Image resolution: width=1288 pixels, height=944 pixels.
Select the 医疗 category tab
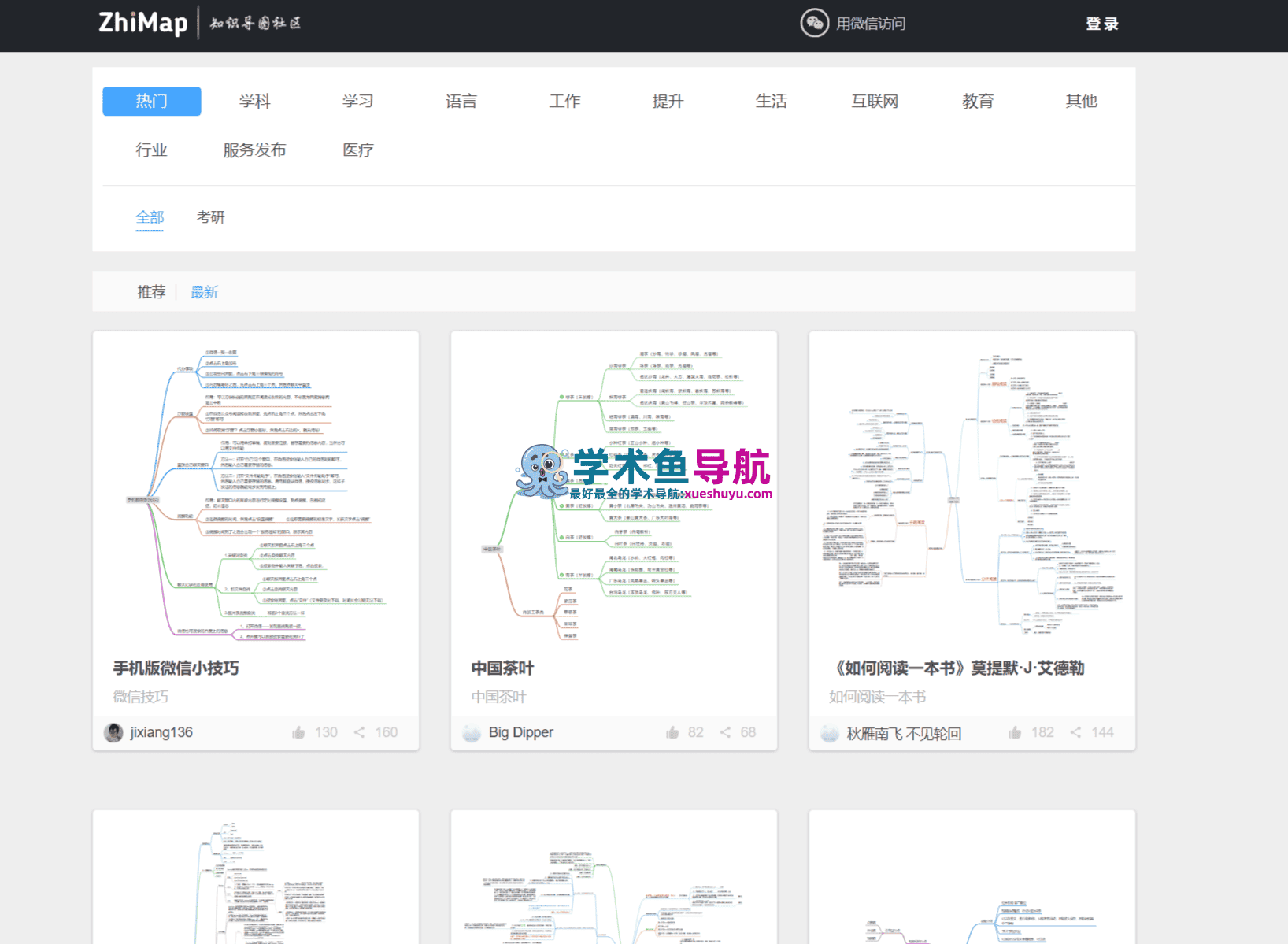(358, 150)
